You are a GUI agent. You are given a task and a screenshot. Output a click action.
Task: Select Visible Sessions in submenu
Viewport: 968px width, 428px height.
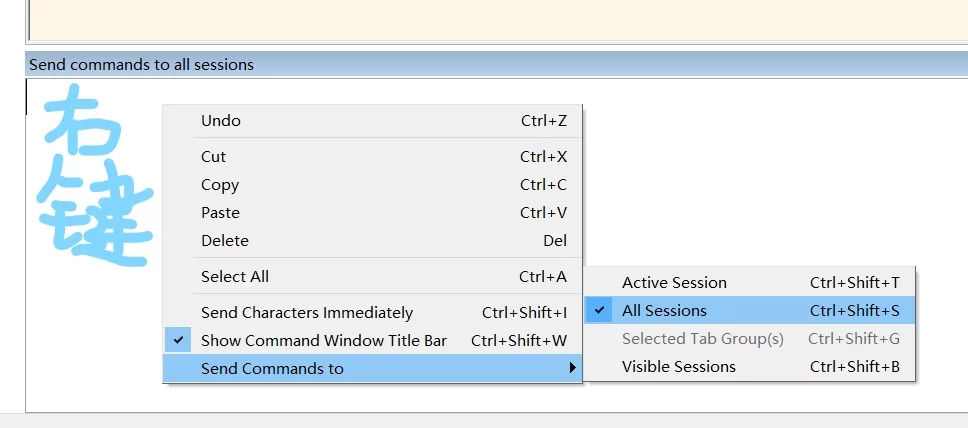[678, 367]
